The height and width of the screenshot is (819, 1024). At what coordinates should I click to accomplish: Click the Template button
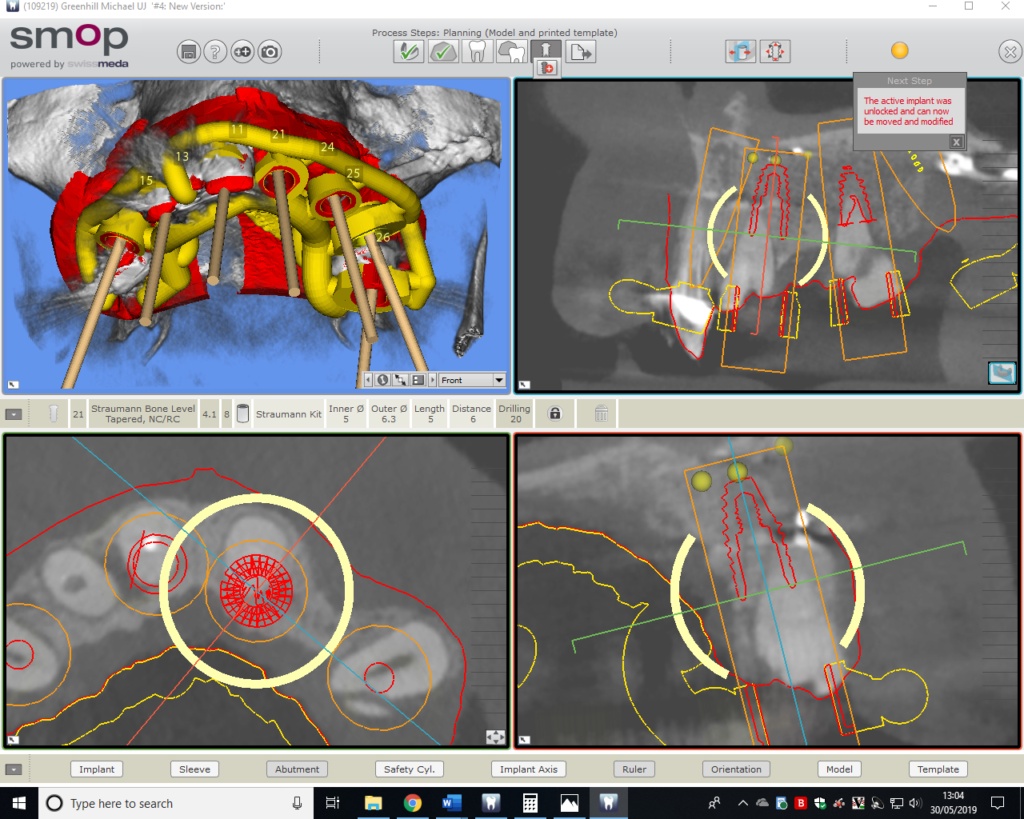coord(938,769)
